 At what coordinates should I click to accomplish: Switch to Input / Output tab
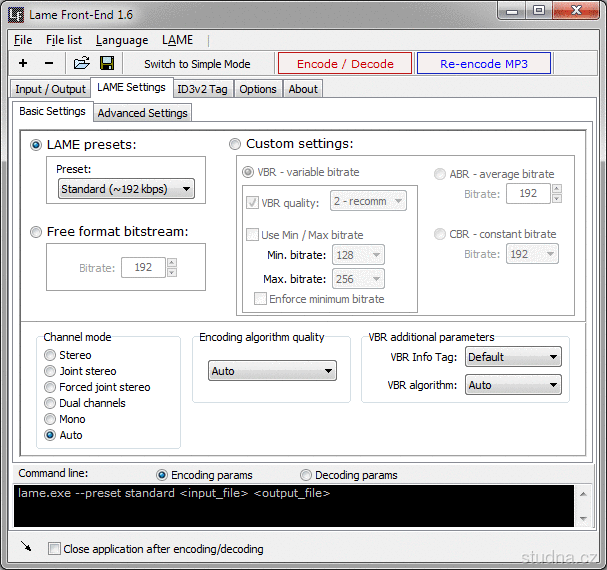coord(50,89)
